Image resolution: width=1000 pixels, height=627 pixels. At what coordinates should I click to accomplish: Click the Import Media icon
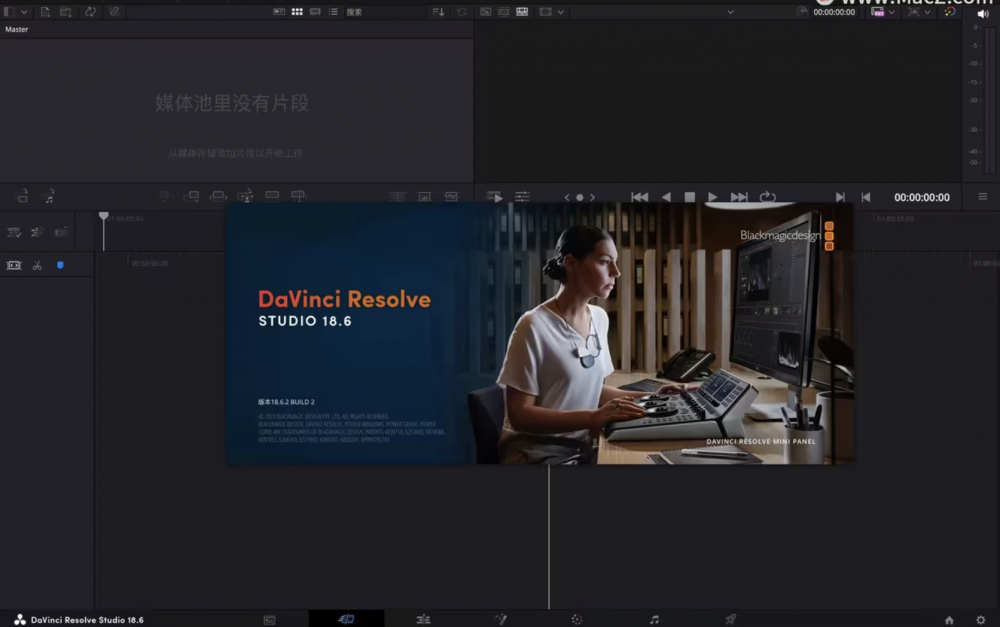tap(45, 12)
